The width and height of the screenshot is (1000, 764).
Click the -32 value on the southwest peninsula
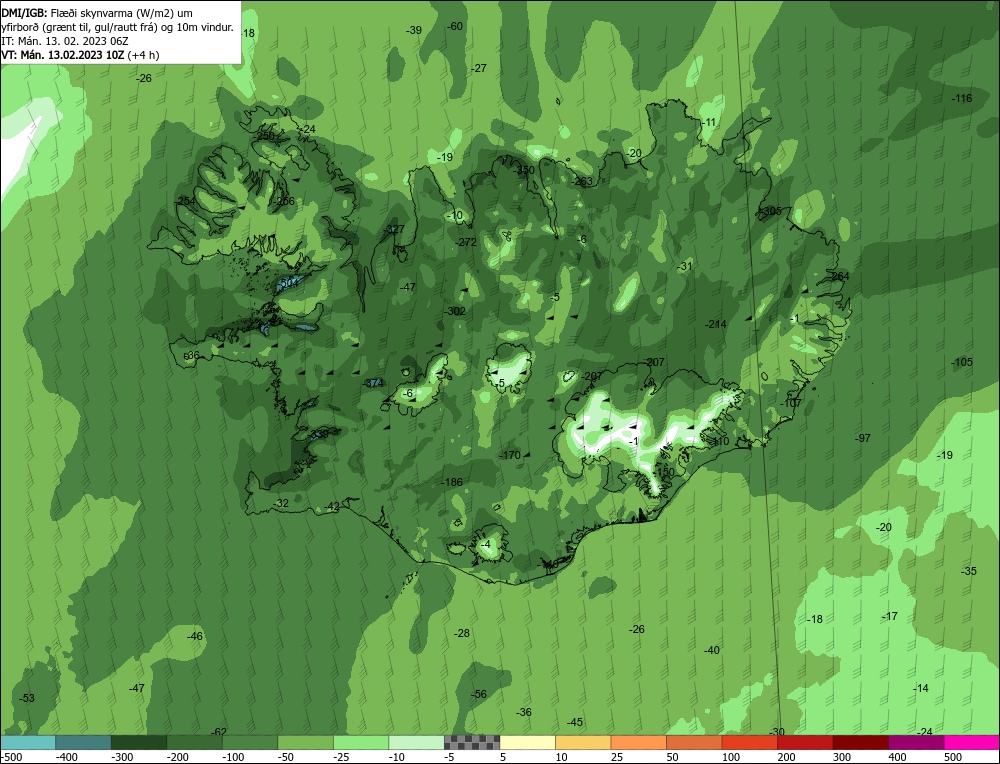[281, 503]
